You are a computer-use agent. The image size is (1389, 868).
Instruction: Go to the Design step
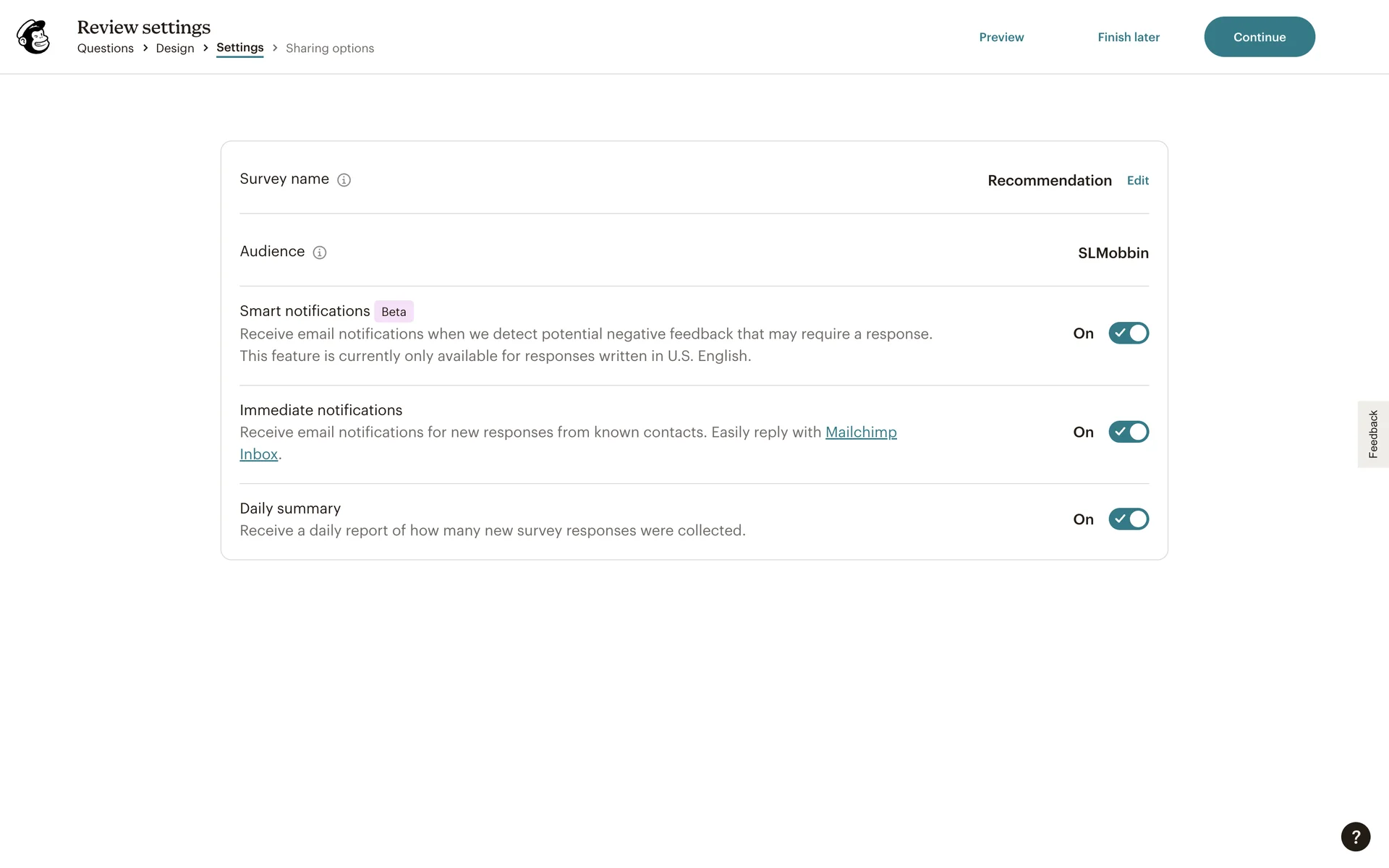[175, 48]
